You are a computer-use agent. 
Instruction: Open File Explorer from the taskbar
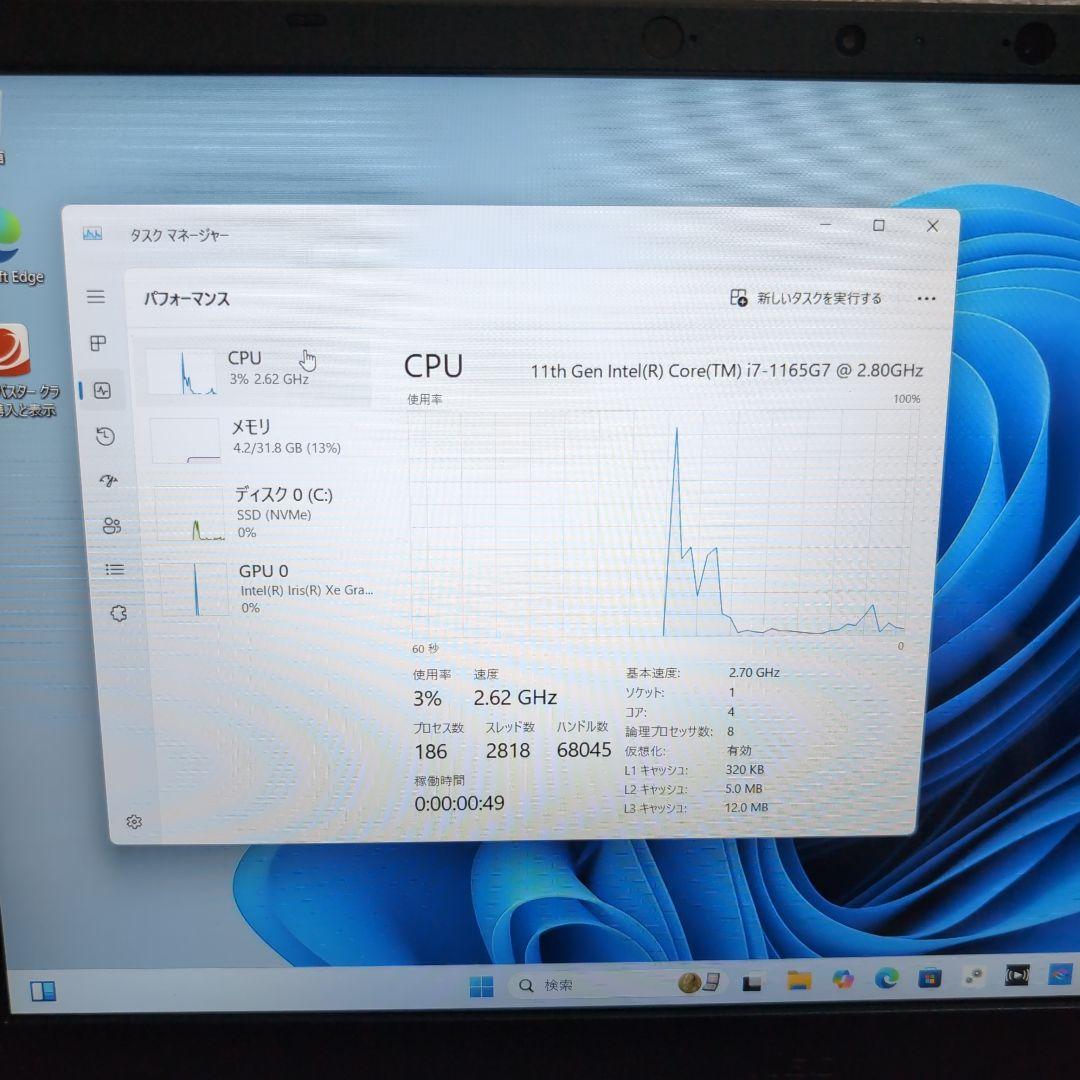point(799,981)
